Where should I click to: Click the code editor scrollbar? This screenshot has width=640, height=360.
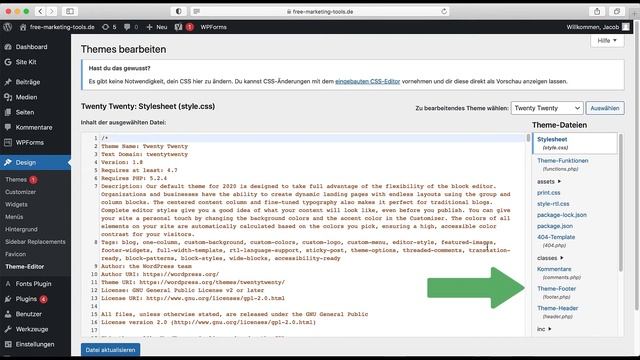click(528, 138)
